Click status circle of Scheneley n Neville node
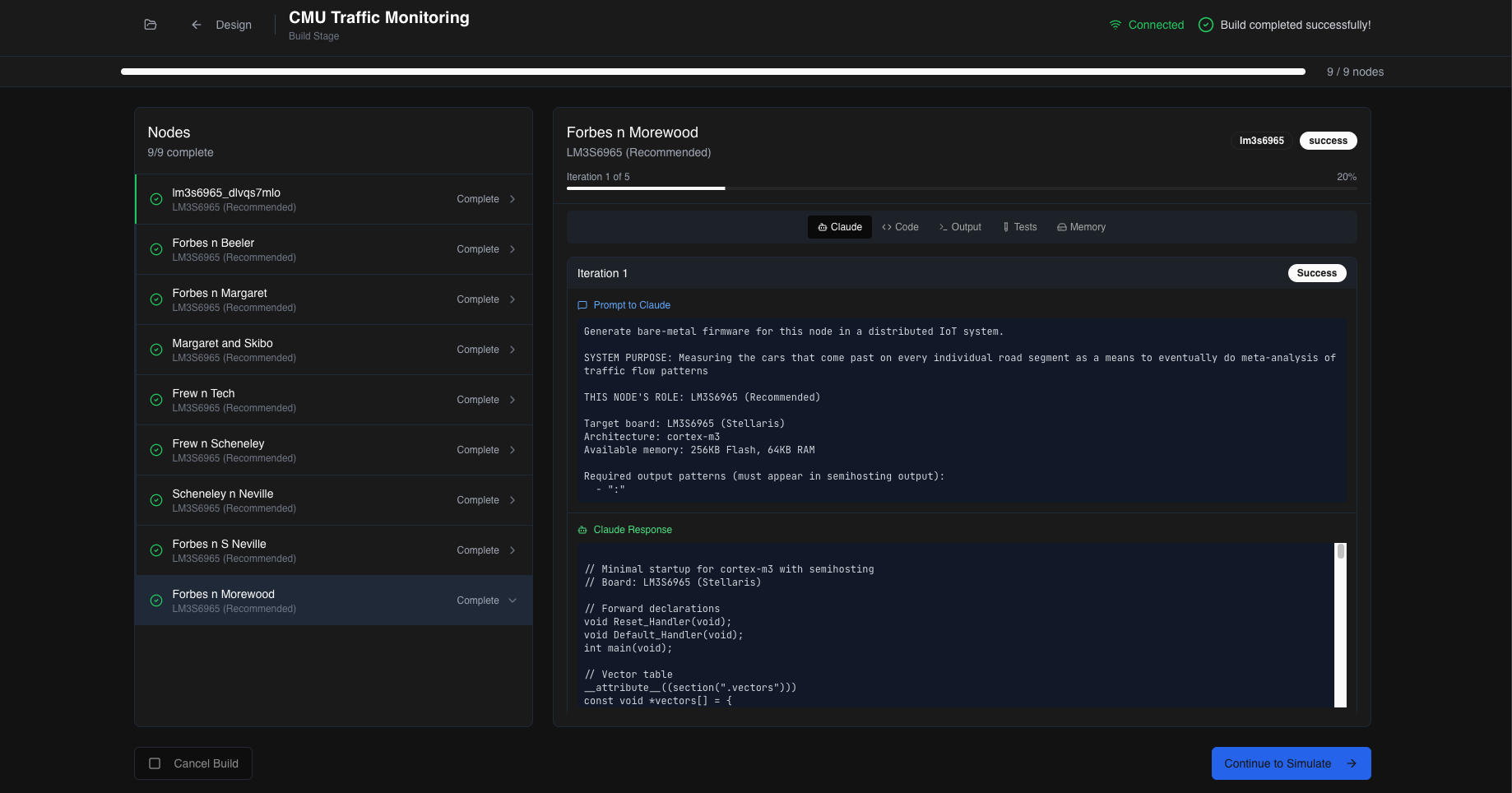This screenshot has width=1512, height=793. point(156,500)
